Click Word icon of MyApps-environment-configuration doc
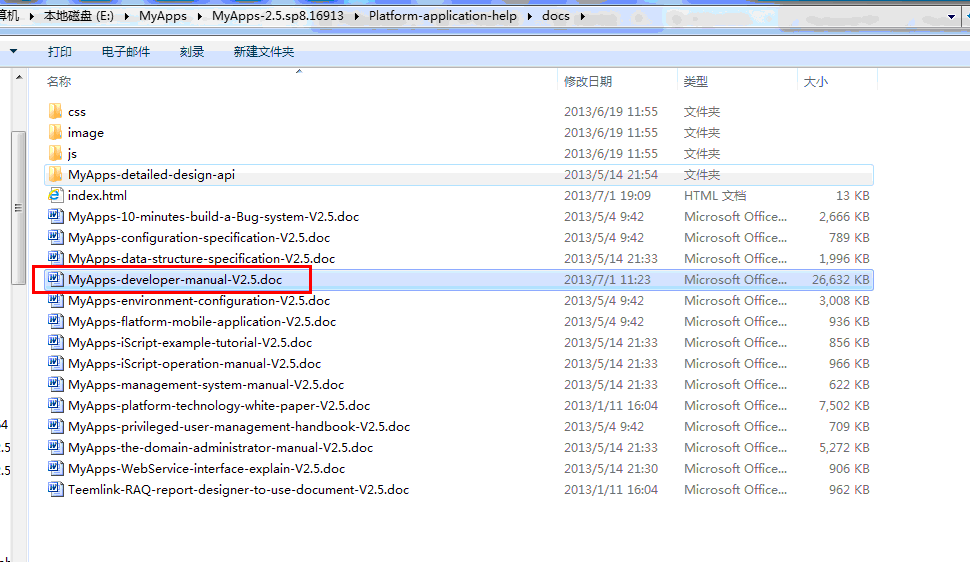 pyautogui.click(x=56, y=301)
